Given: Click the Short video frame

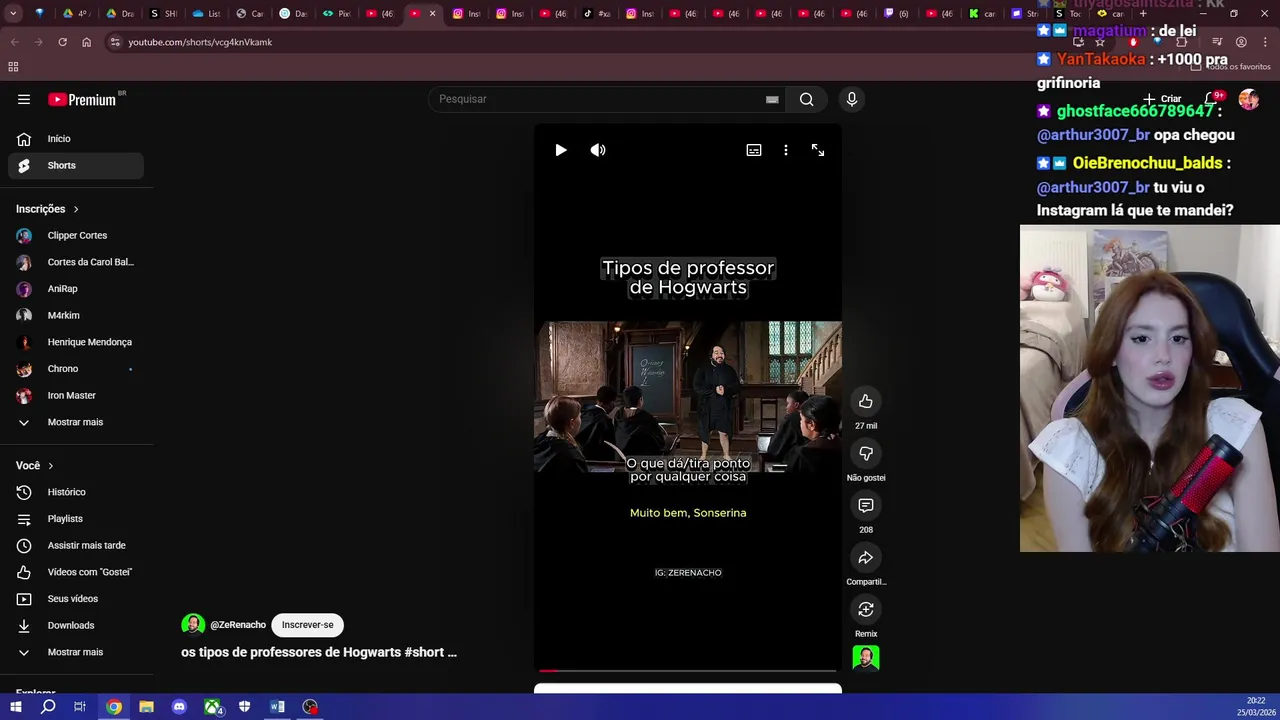Looking at the screenshot, I should [x=688, y=397].
